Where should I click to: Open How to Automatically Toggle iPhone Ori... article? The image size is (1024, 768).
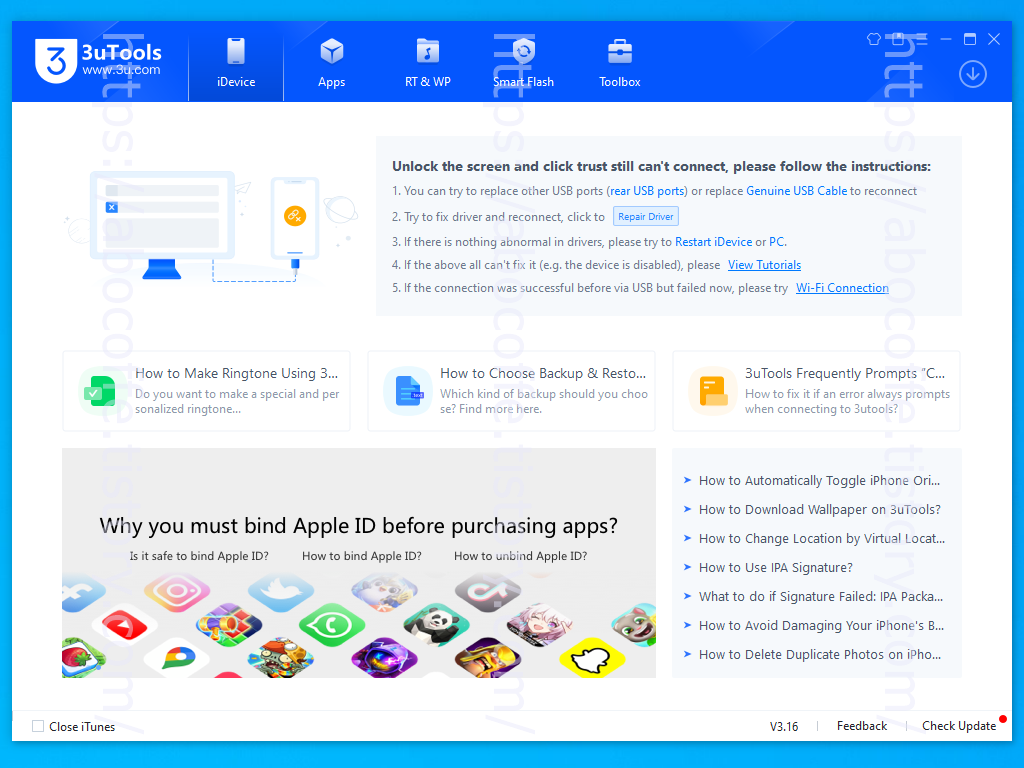[819, 481]
